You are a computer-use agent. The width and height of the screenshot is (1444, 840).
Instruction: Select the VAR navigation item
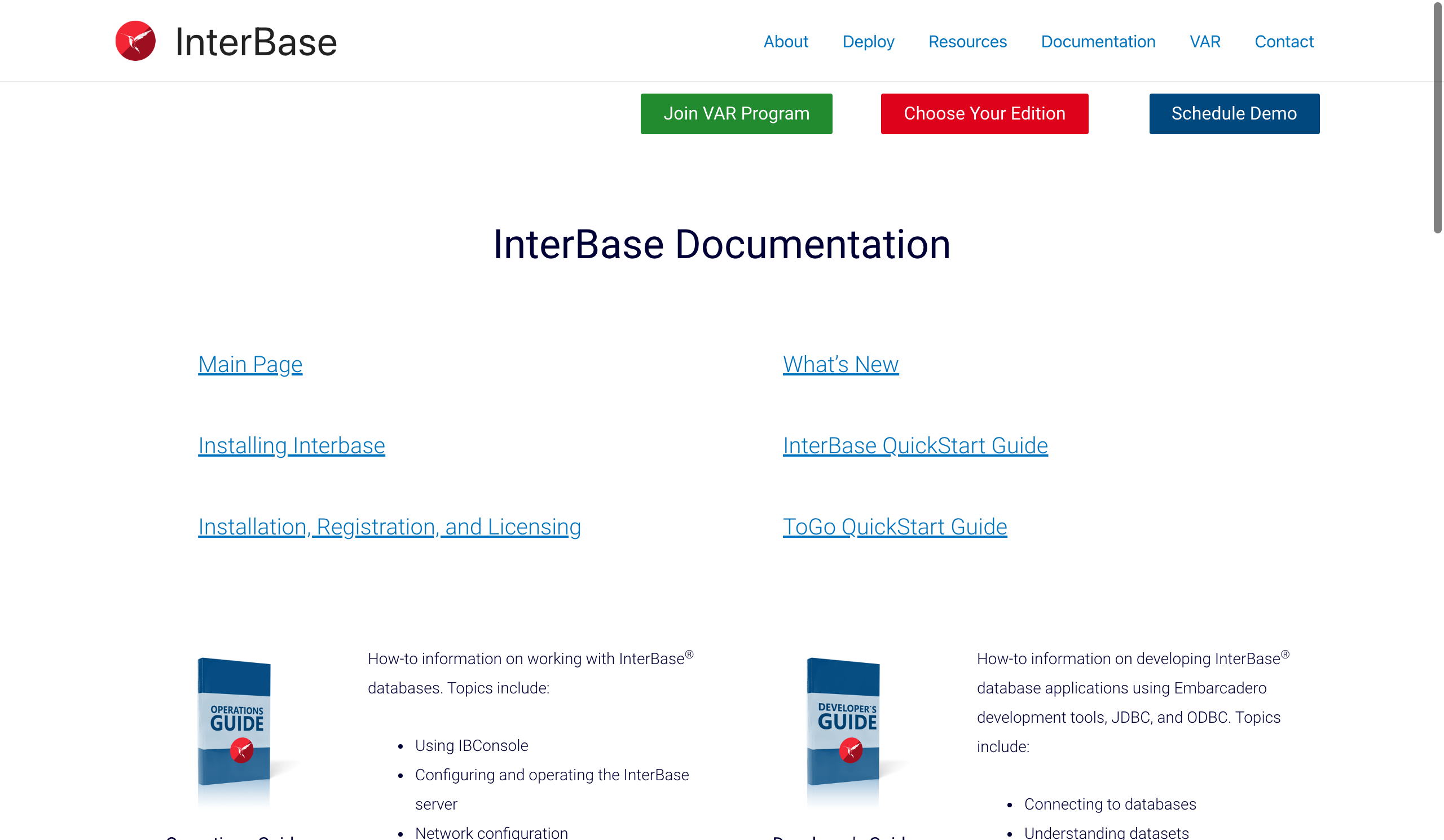[1204, 42]
